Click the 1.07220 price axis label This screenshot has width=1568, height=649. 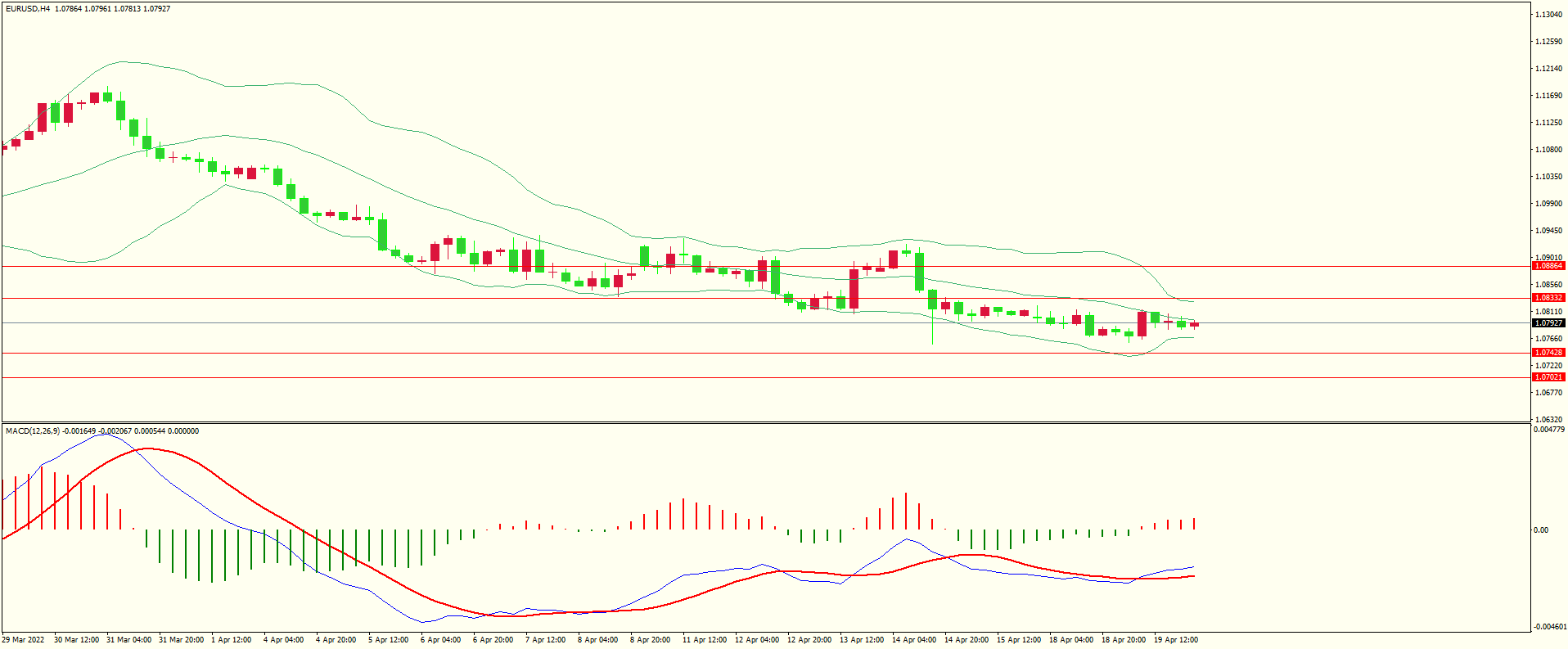[1549, 366]
